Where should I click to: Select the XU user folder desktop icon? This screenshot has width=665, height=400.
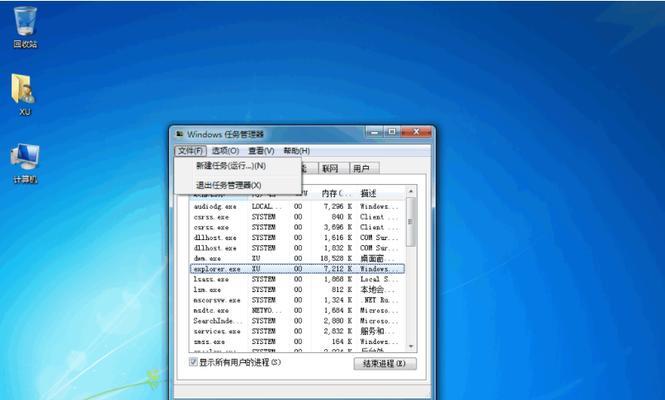click(24, 94)
